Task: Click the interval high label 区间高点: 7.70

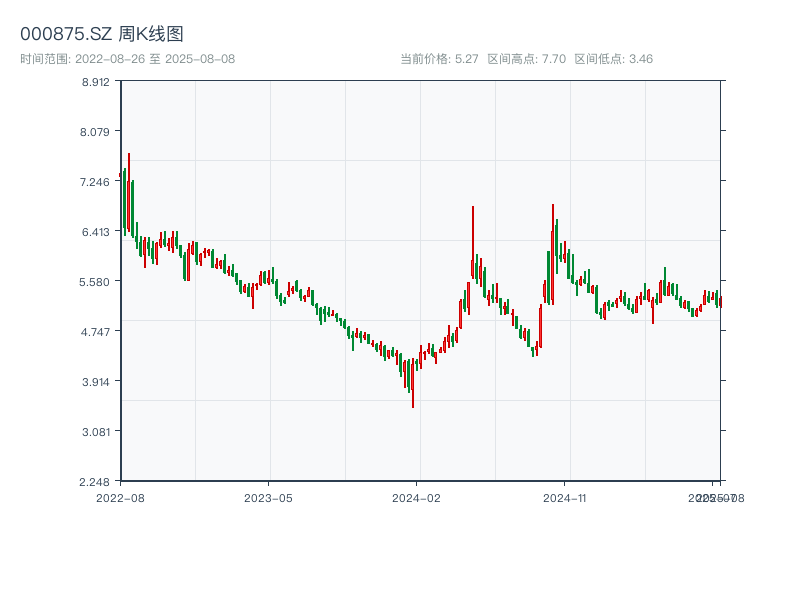Action: (x=527, y=59)
